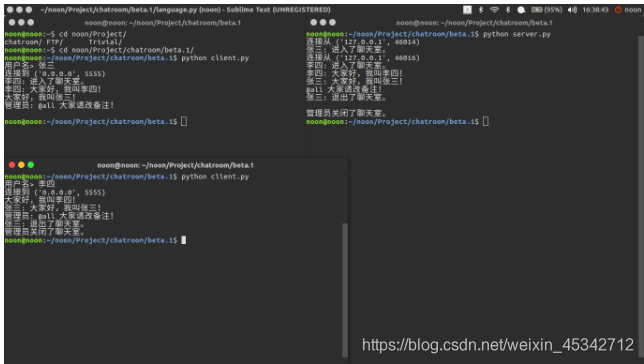Open the clock showing 16:38:43

595,10
